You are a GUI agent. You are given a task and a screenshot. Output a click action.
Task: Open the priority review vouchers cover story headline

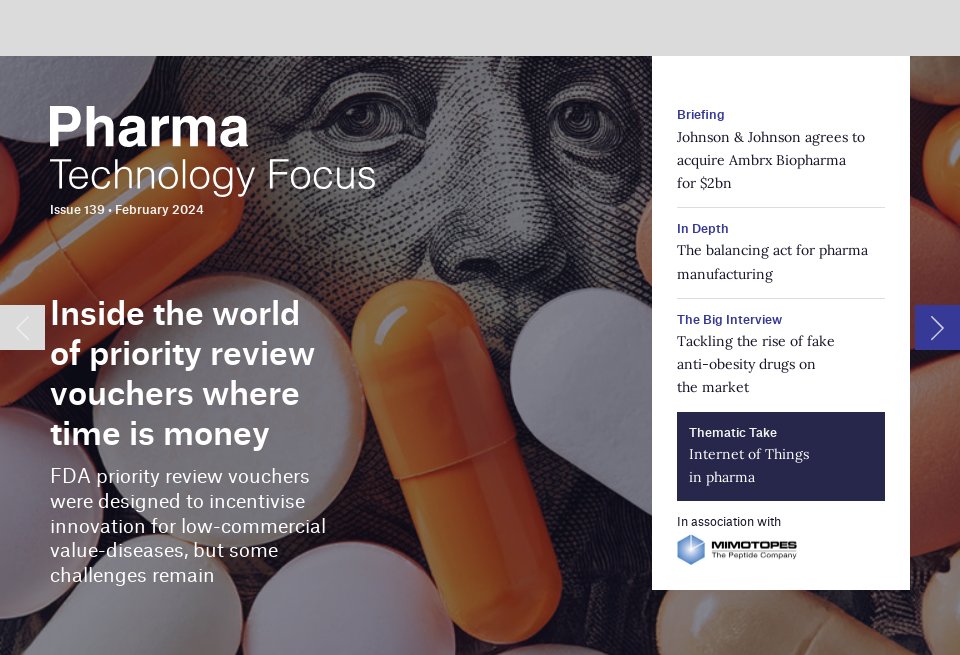tap(182, 373)
